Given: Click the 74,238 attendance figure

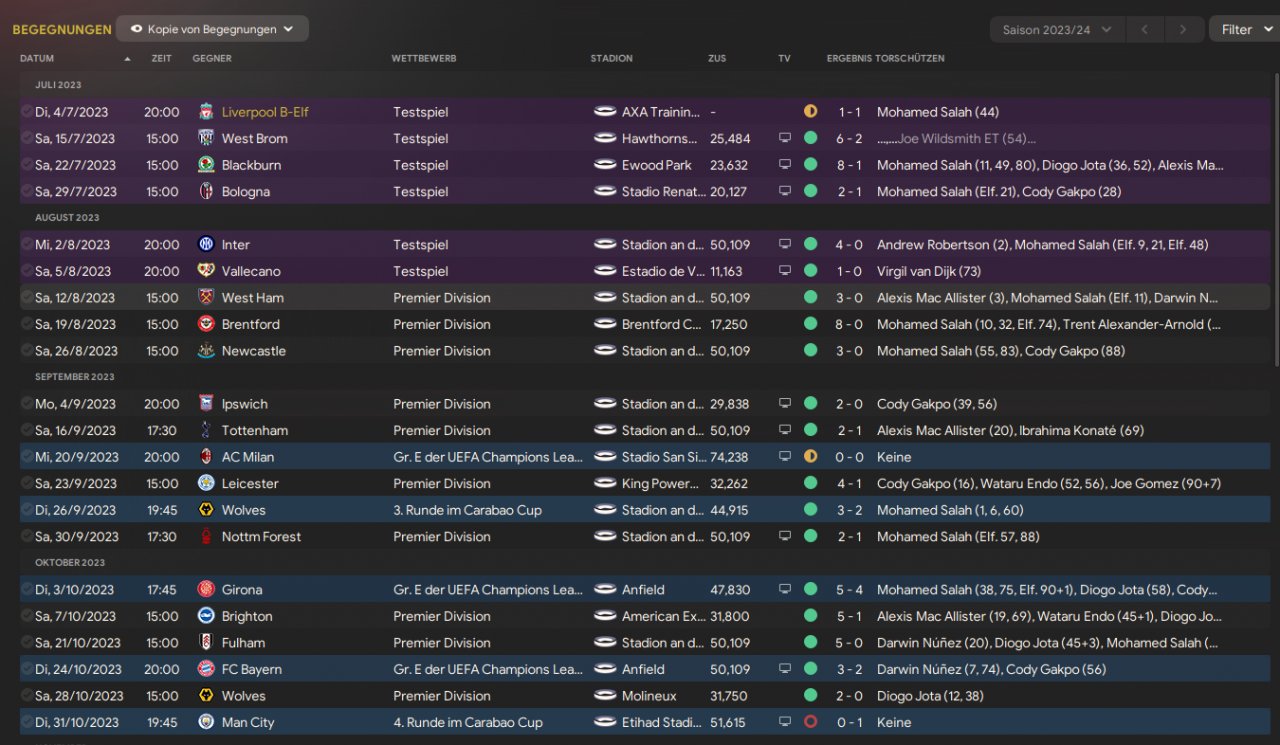Looking at the screenshot, I should (729, 457).
